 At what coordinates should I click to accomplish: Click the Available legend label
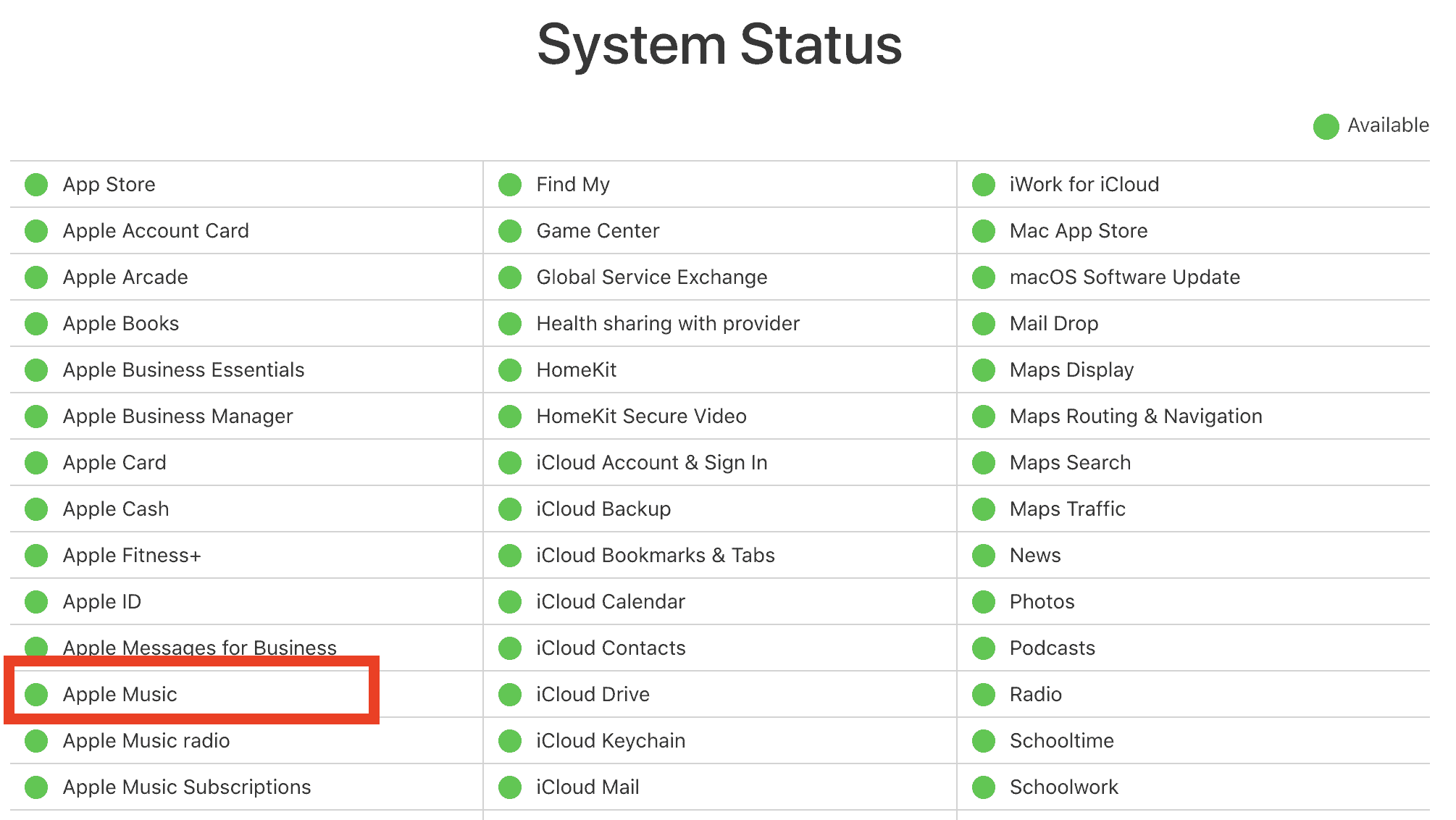(x=1388, y=125)
